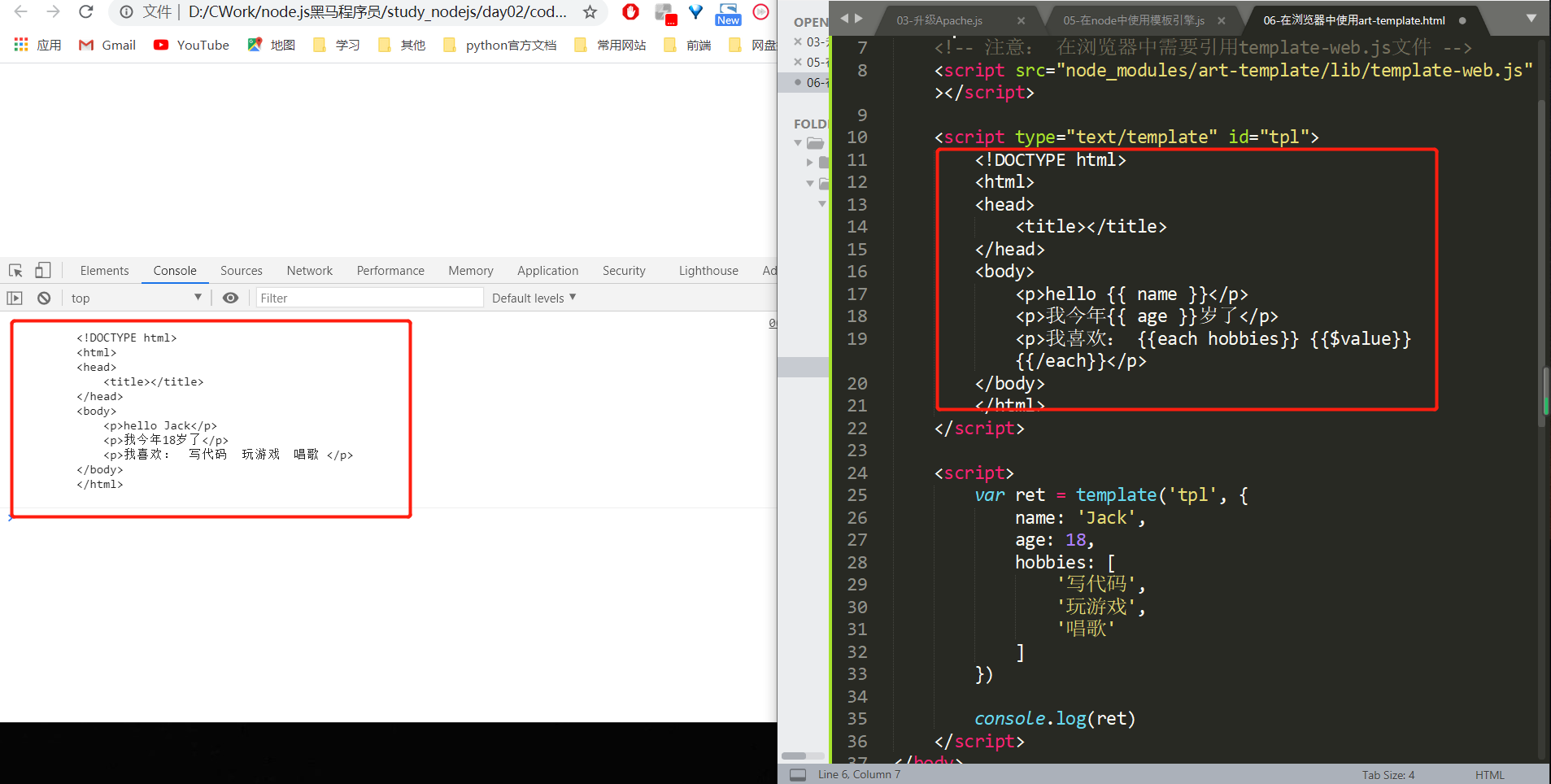Click the unsaved dot on the 06 tab
Image resolution: width=1551 pixels, height=784 pixels.
(x=1462, y=20)
